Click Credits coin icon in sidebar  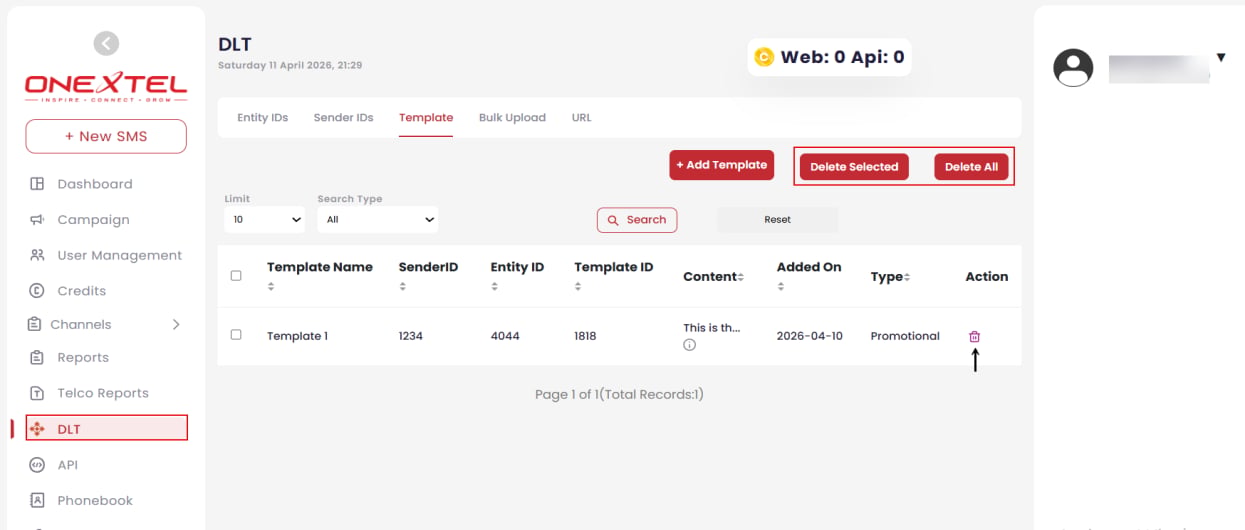(37, 291)
